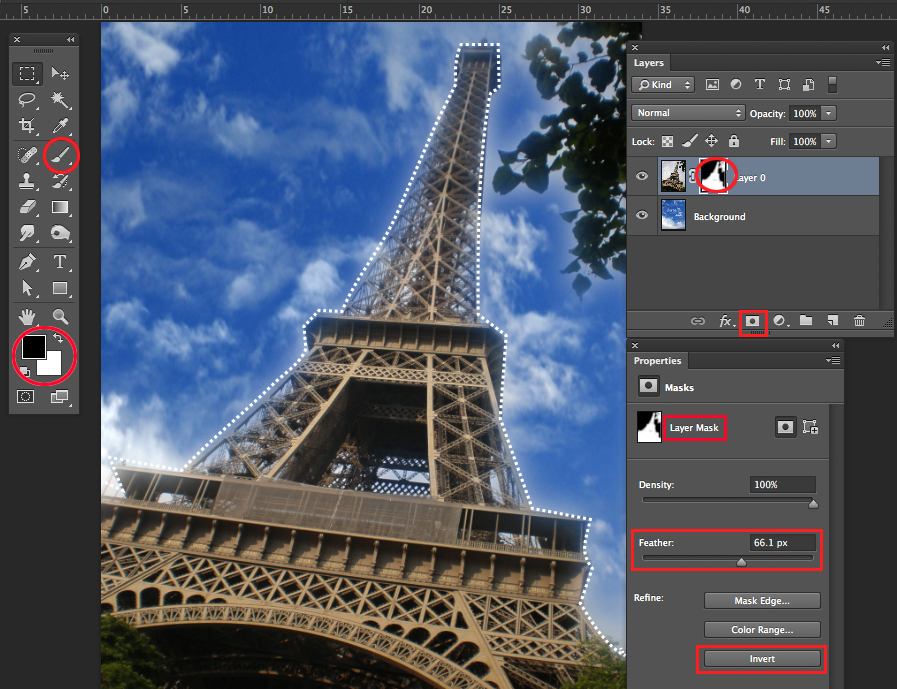
Task: Hide Layer 0 with its eye icon
Action: point(642,177)
